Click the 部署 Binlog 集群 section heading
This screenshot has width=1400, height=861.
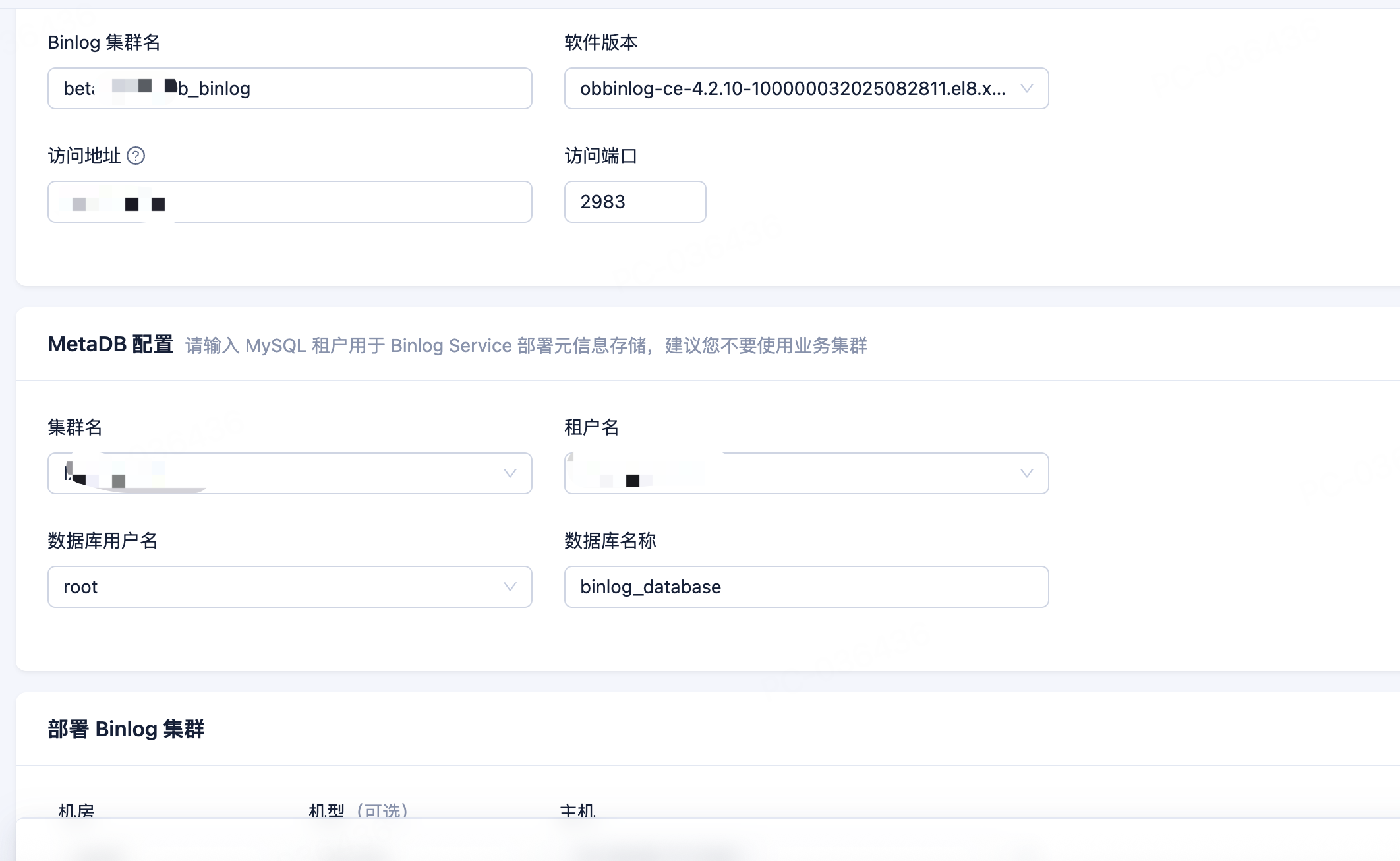(x=126, y=729)
